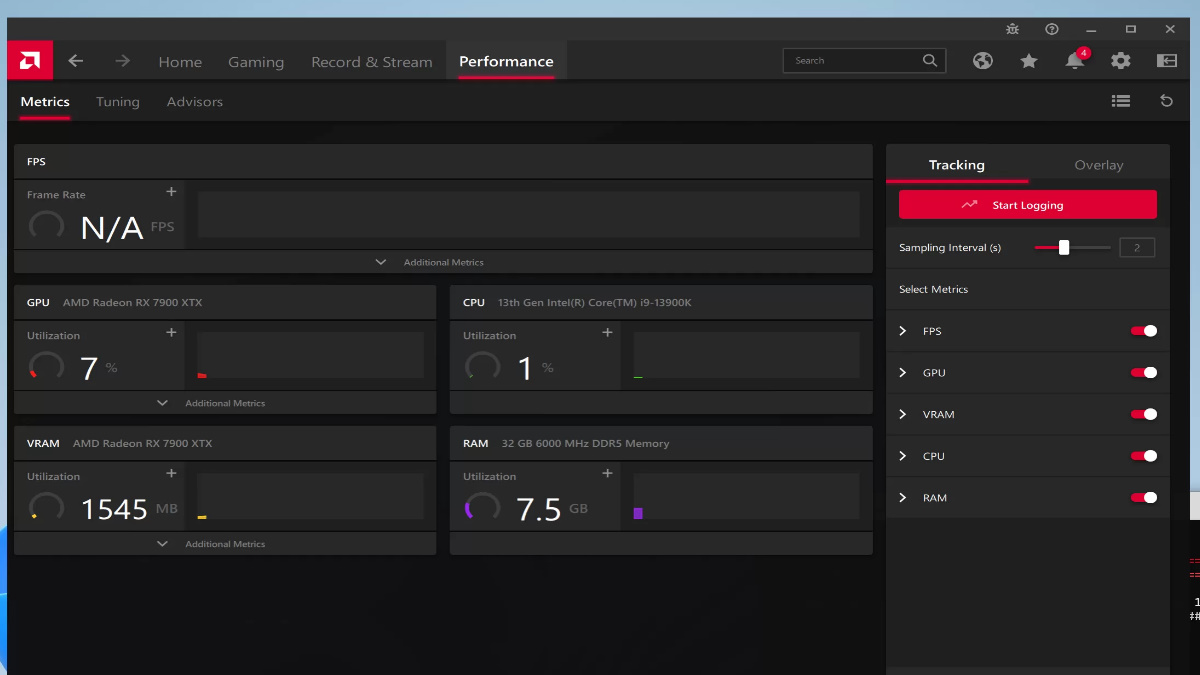Expand FPS Additional Metrics chevron
This screenshot has width=1200, height=675.
coord(380,262)
